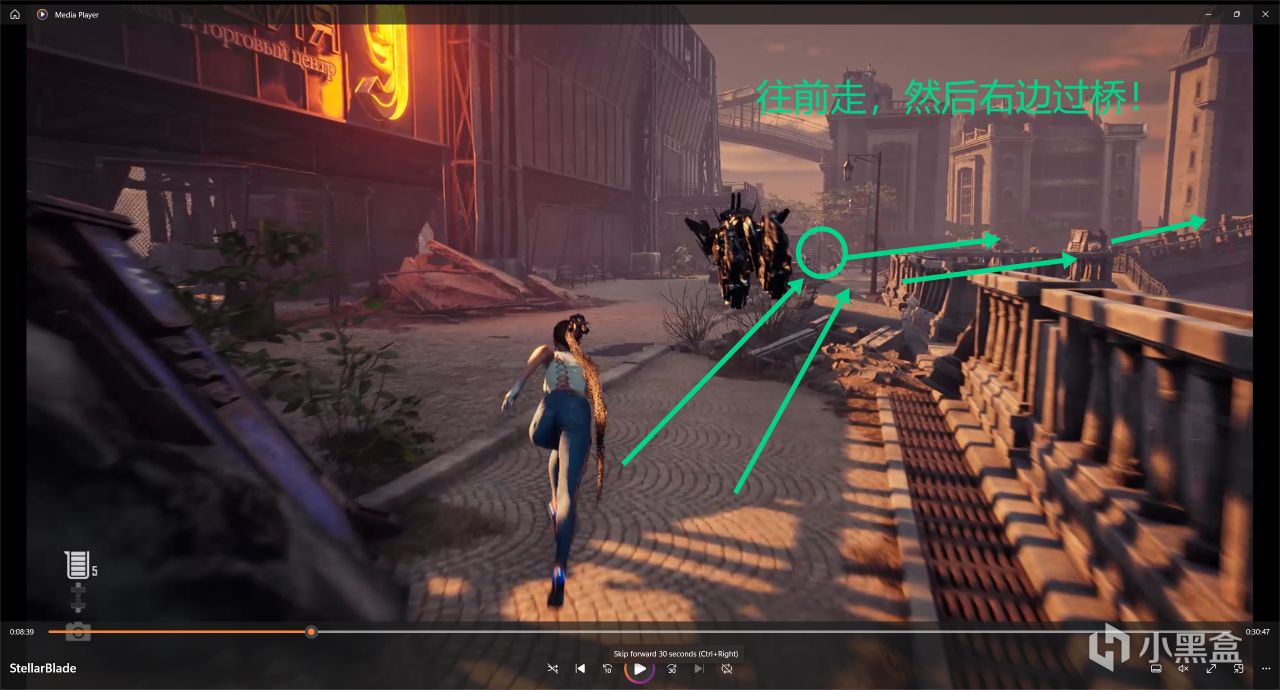Image resolution: width=1280 pixels, height=690 pixels.
Task: Open the More options ellipsis menu
Action: click(x=1265, y=668)
